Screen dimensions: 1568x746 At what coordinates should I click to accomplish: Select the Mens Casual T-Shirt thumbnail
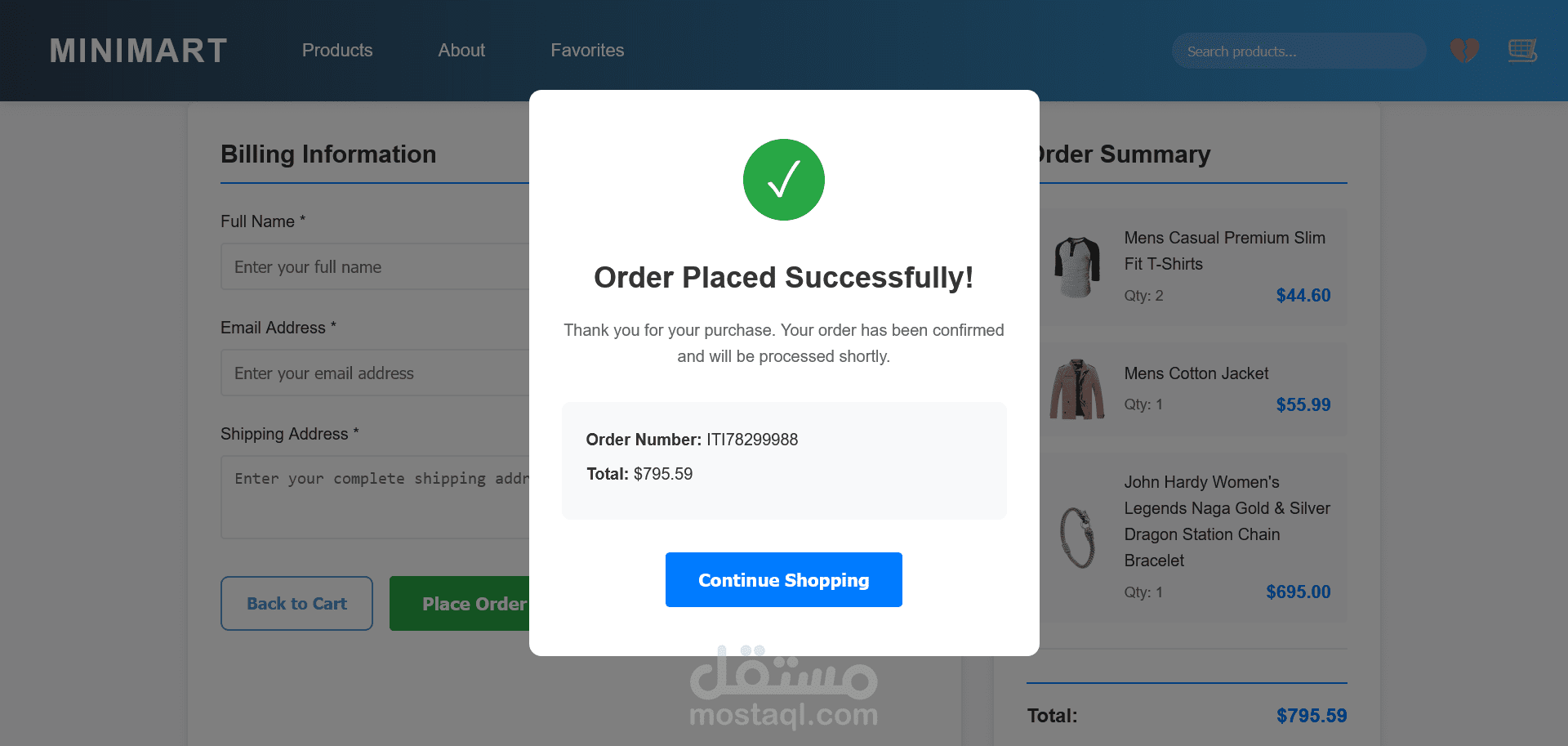[1077, 267]
